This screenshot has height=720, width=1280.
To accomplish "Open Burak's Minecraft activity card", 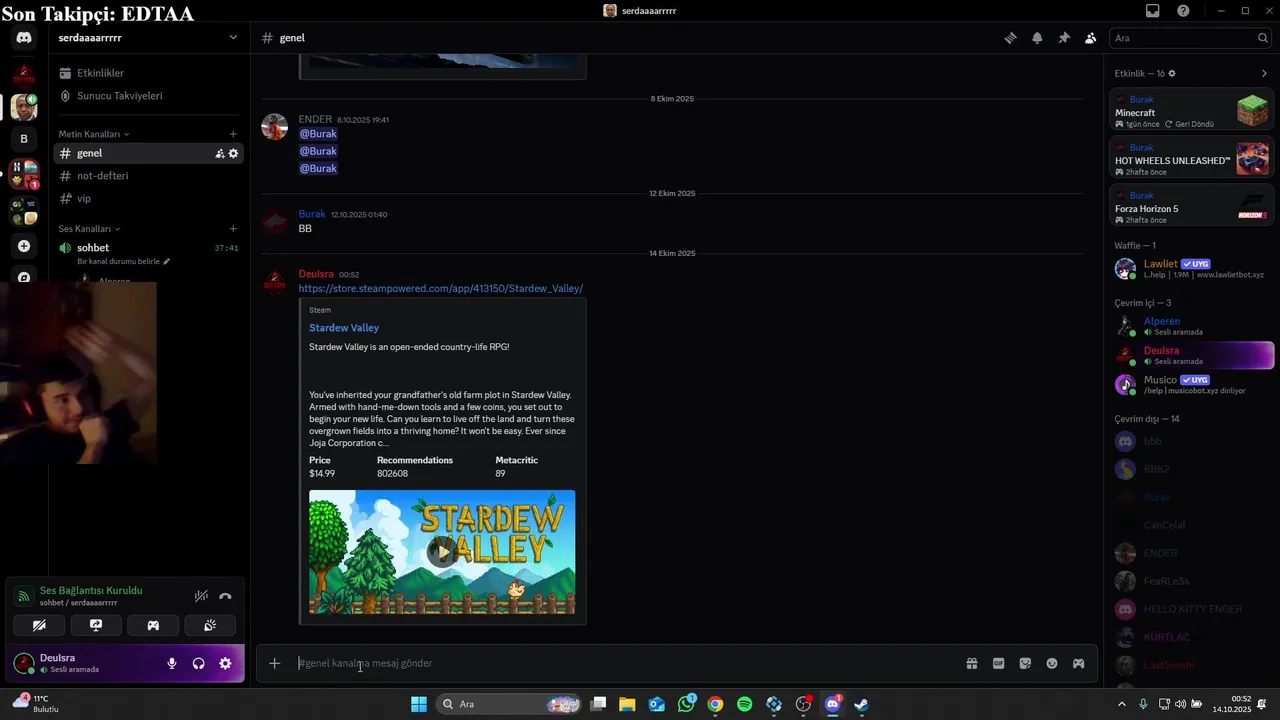I will [1191, 111].
